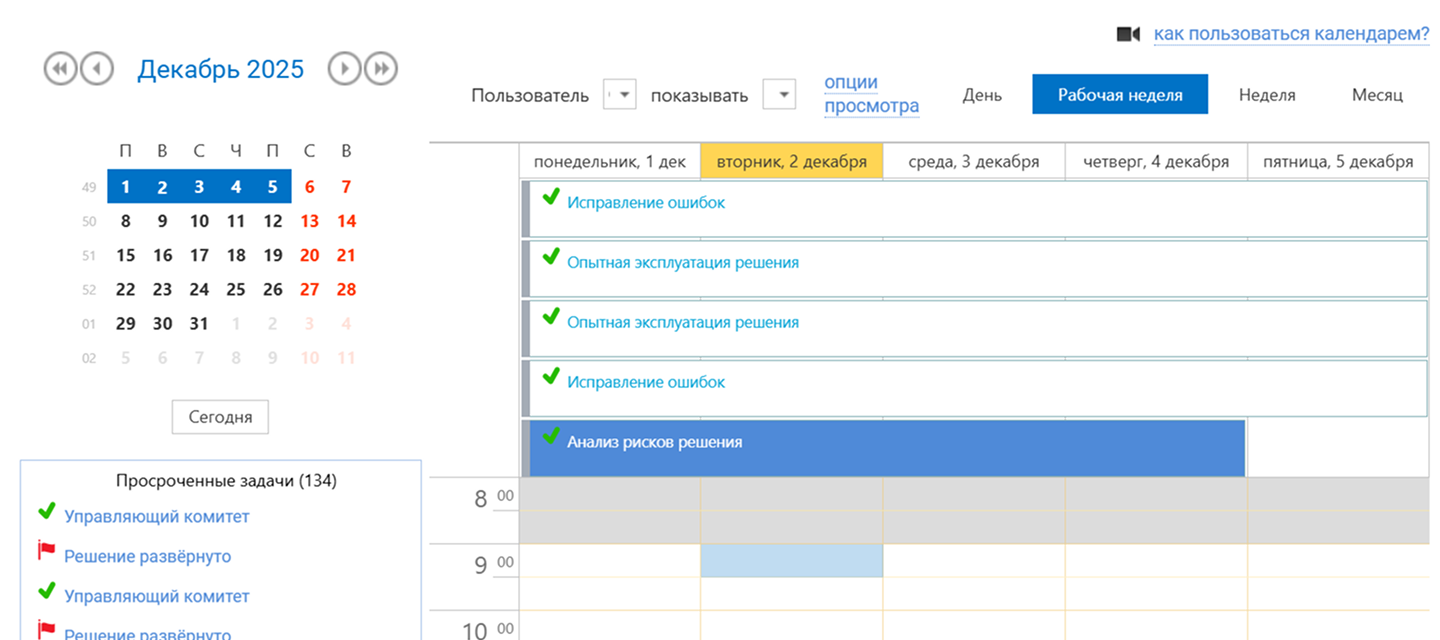Open the 'показывать' dropdown
The image size is (1440, 640).
tap(779, 95)
